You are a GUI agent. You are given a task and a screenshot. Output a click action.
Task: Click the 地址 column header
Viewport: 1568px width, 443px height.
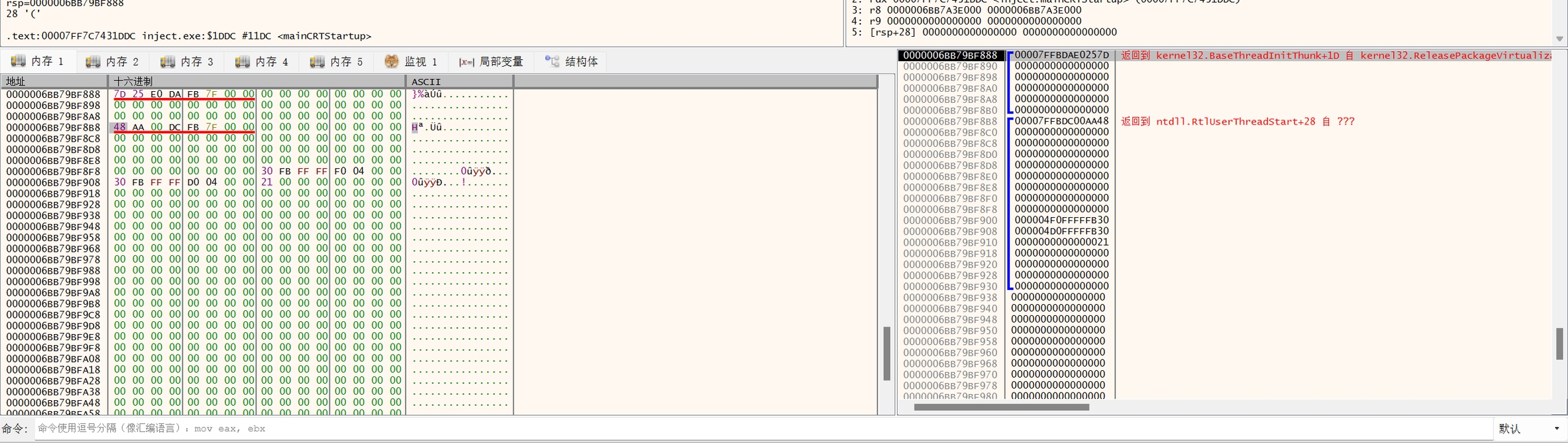[54, 82]
